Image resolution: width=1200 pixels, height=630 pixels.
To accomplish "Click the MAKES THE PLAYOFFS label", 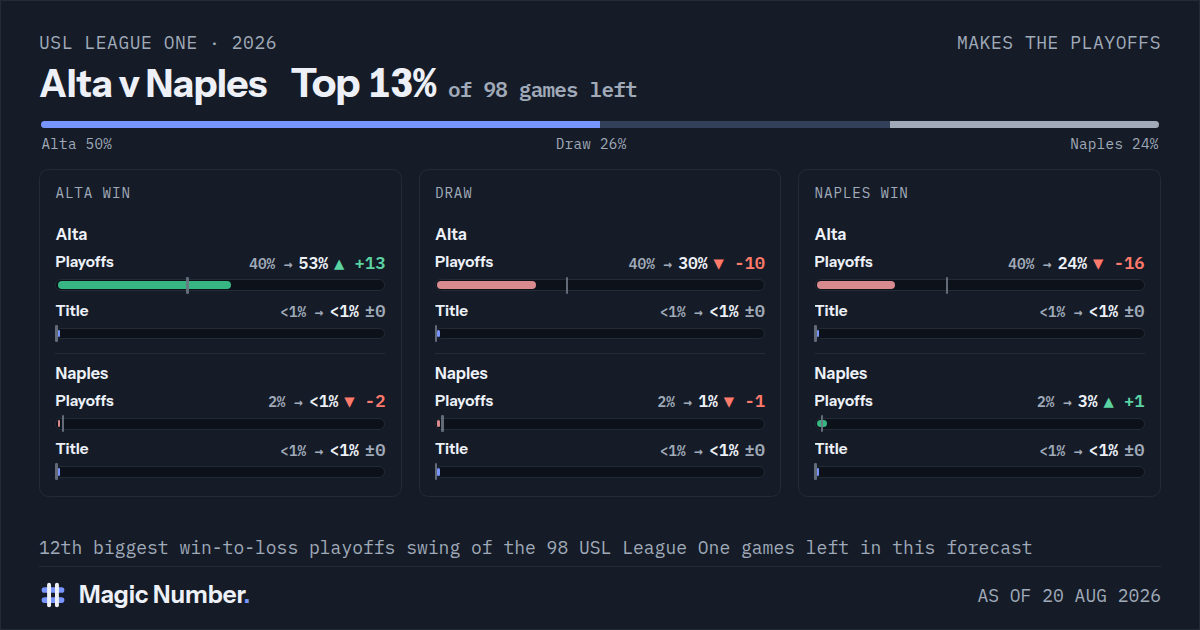I will [x=1059, y=43].
